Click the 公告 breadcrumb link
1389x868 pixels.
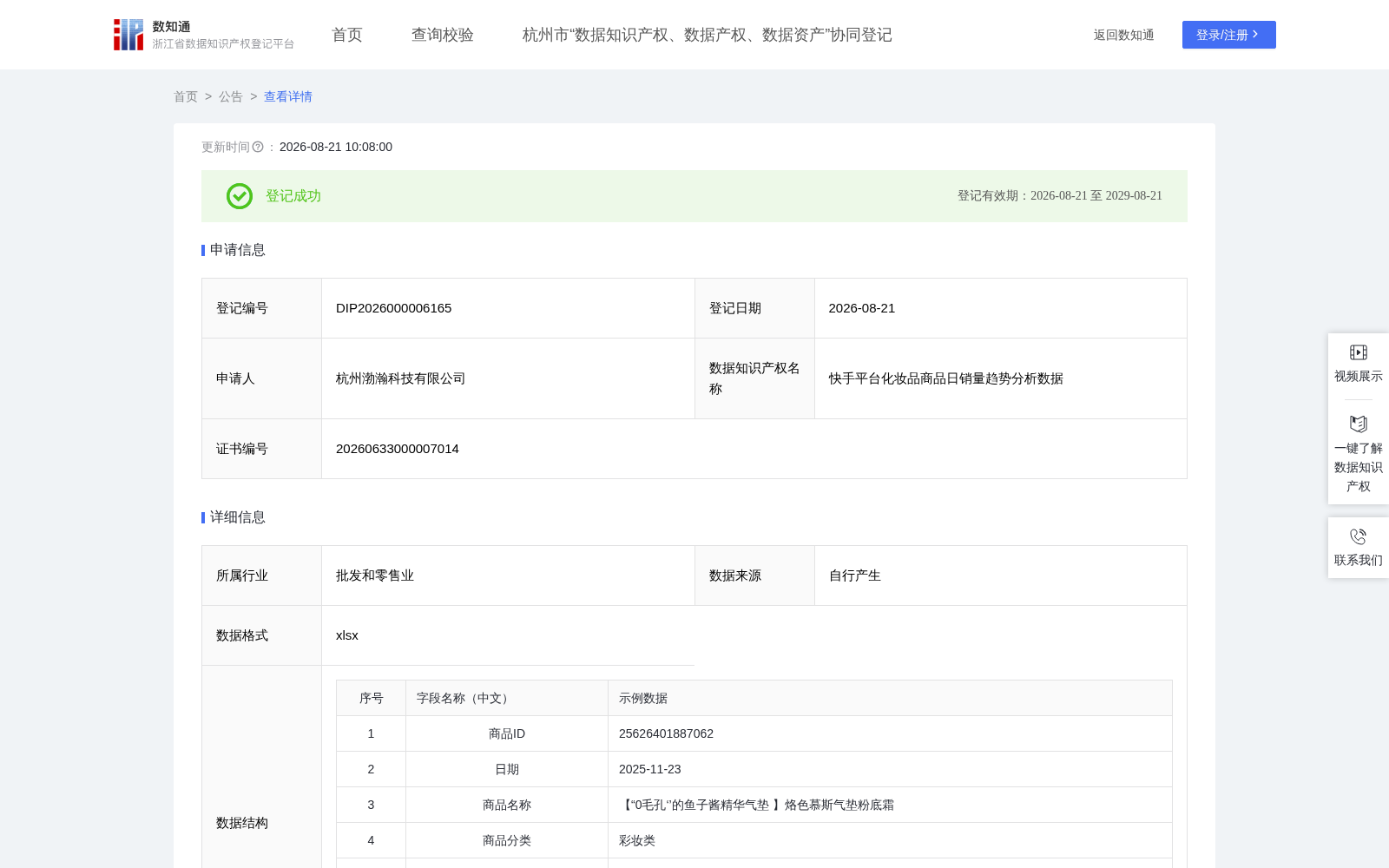click(x=231, y=96)
